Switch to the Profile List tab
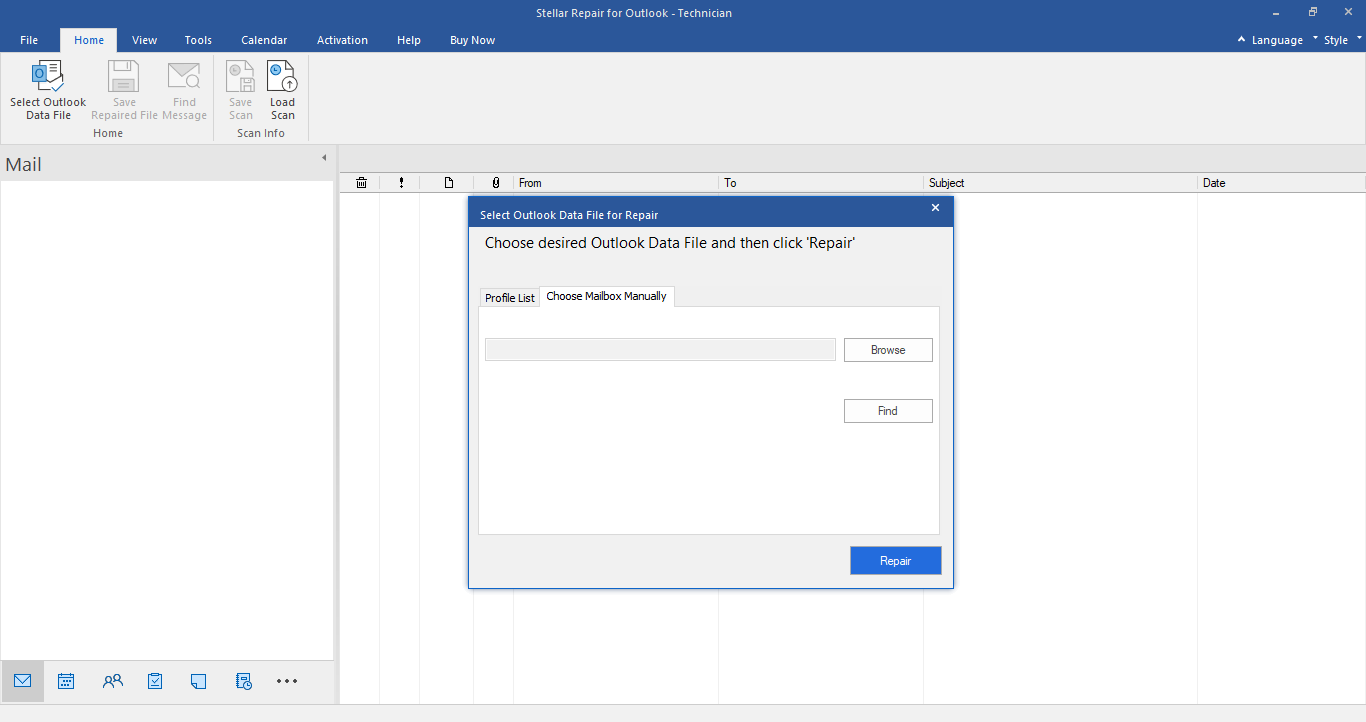The width and height of the screenshot is (1366, 722). coord(510,298)
